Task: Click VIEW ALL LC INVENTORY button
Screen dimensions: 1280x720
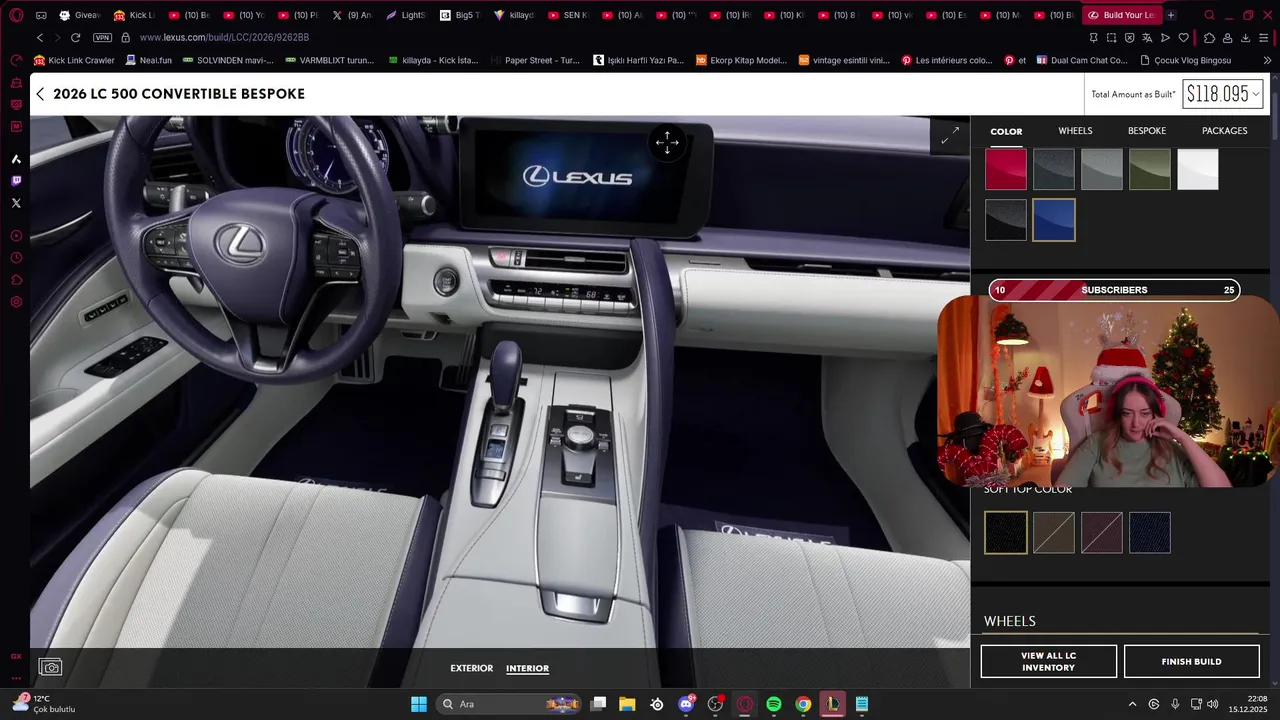Action: (1048, 661)
